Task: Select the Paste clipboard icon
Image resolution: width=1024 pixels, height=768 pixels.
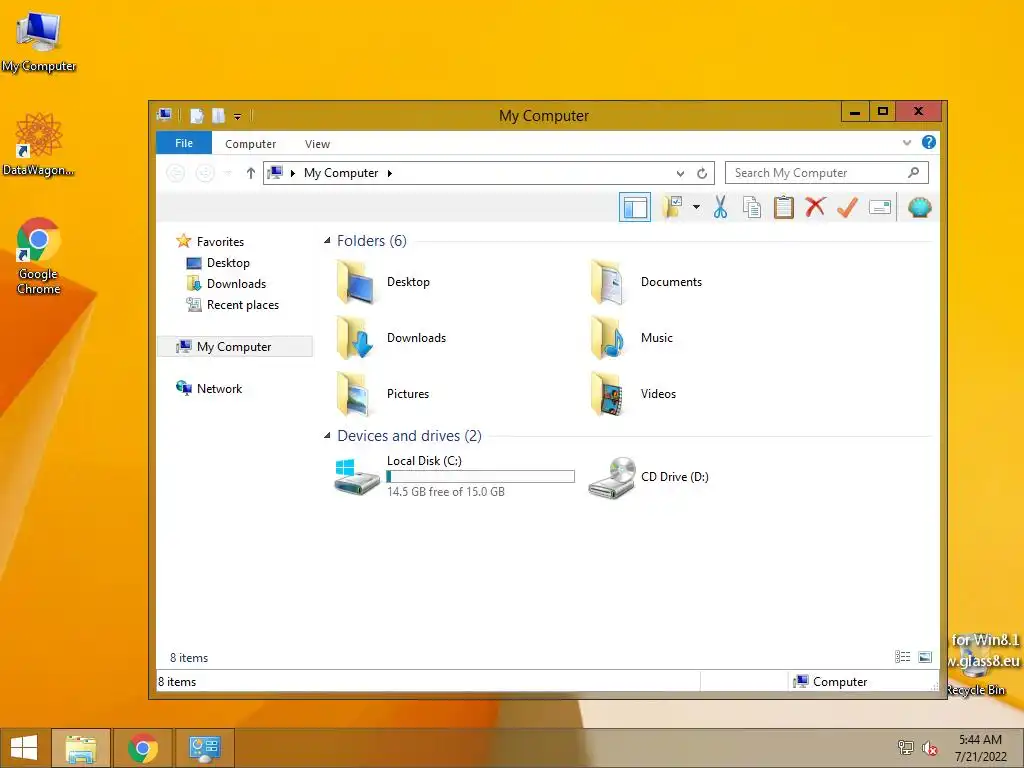Action: pos(784,208)
